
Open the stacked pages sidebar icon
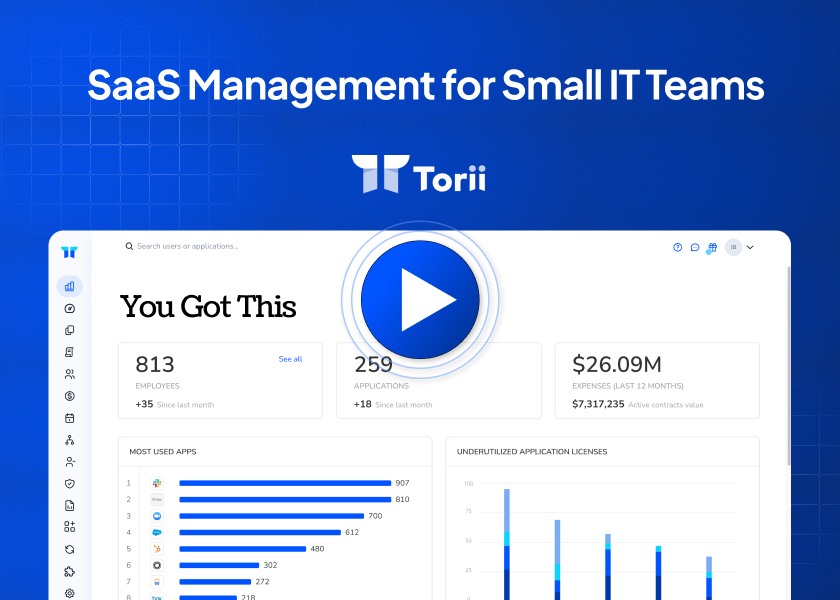[70, 330]
